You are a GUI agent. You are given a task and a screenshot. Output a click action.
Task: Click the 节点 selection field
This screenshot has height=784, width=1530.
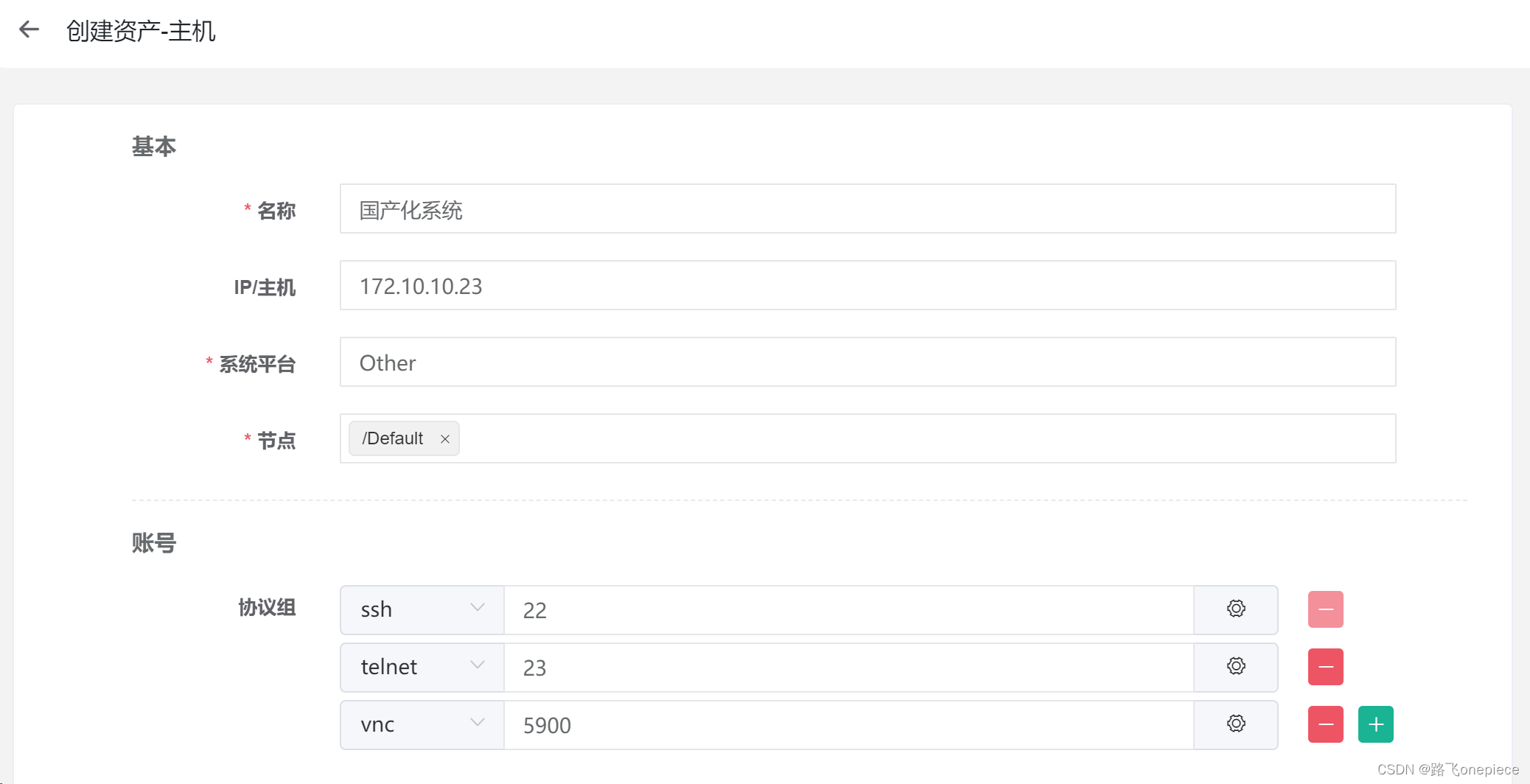(x=867, y=438)
